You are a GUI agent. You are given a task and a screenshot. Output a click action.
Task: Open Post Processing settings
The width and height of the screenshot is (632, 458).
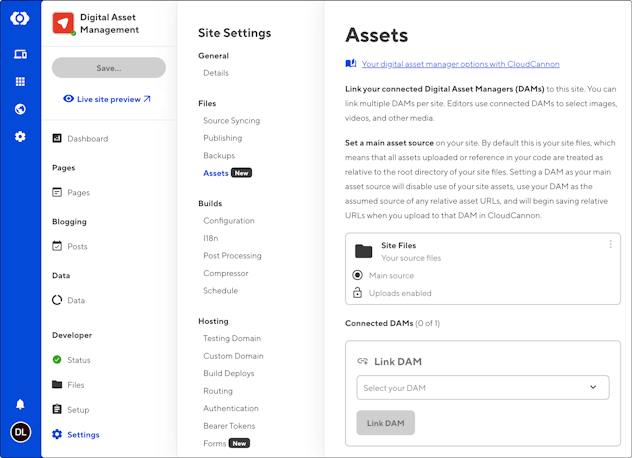232,256
